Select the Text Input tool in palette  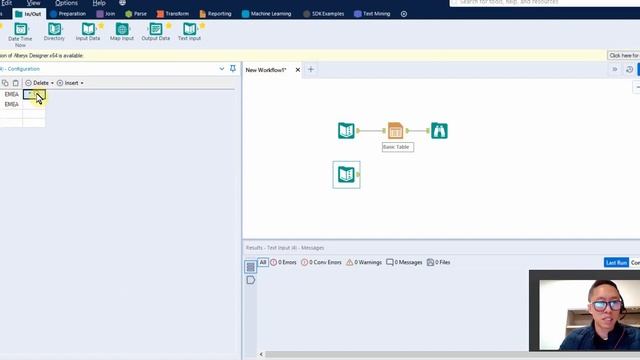tap(189, 31)
